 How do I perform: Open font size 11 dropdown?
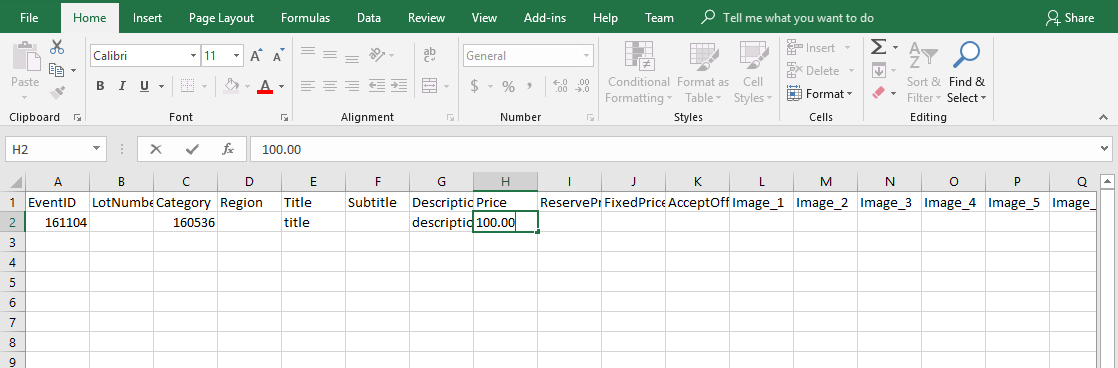(x=237, y=56)
